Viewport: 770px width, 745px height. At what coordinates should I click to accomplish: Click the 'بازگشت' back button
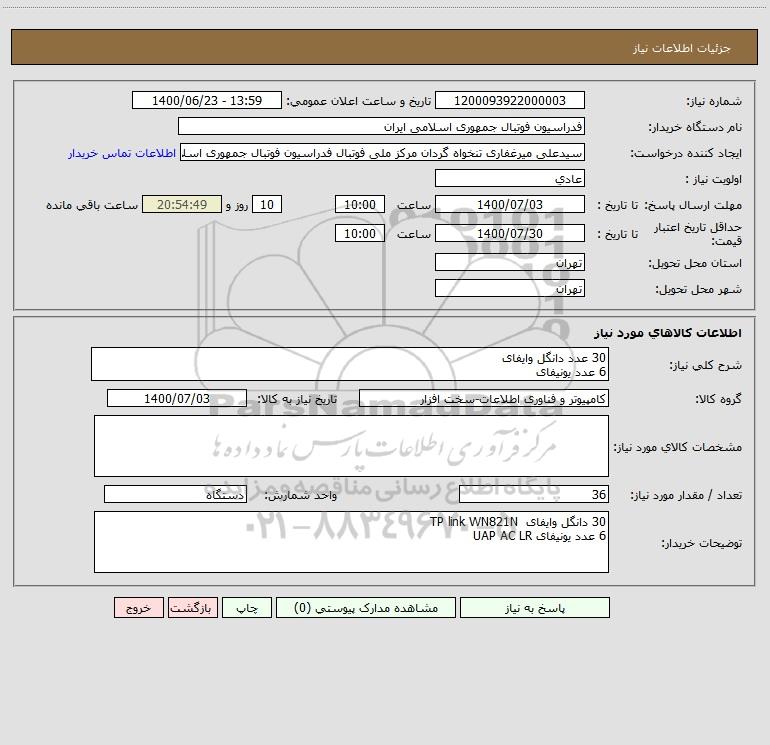point(192,608)
